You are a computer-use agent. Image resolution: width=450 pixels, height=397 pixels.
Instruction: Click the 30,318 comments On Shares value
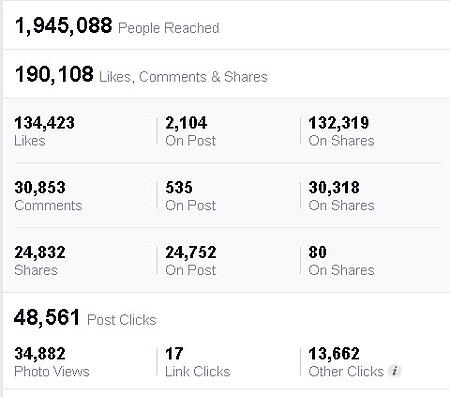334,187
